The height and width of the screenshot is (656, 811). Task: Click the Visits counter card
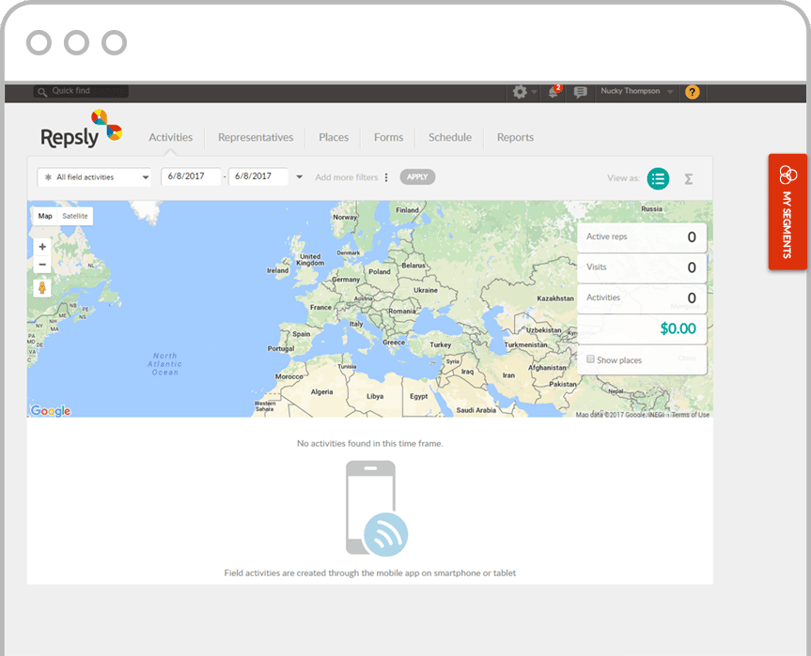coord(642,268)
